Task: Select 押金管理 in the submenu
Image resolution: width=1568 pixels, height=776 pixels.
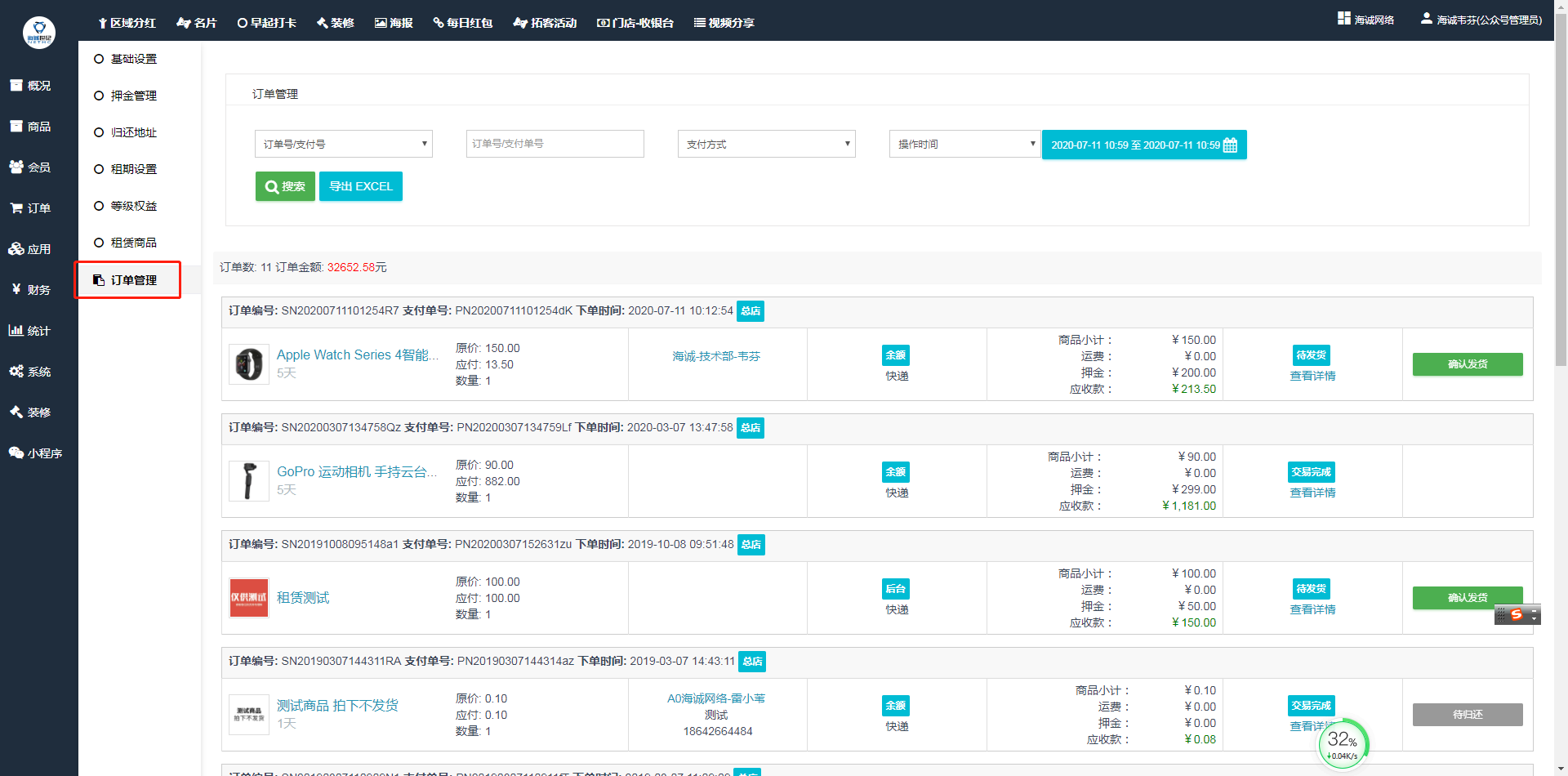Action: click(x=126, y=96)
